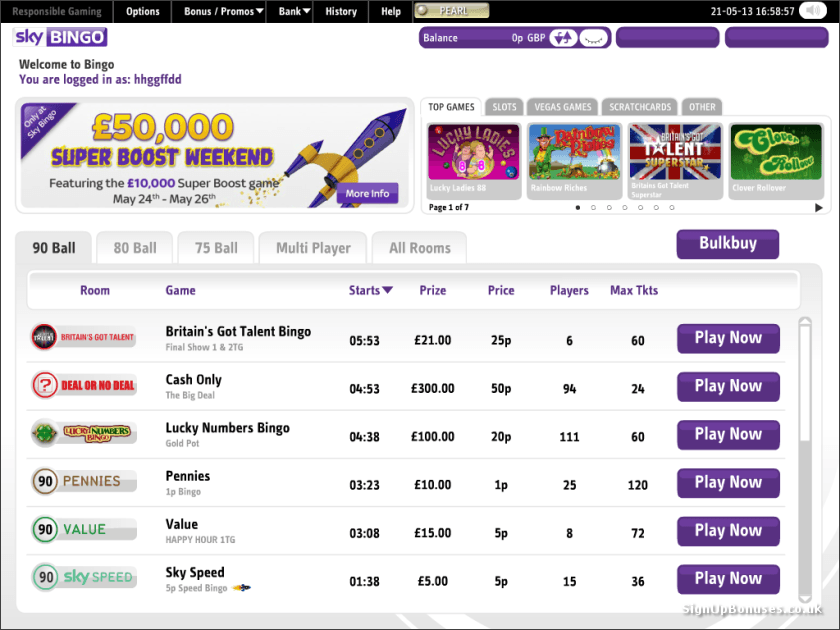This screenshot has width=840, height=630.
Task: Select page 2 dot in games carousel
Action: (x=593, y=208)
